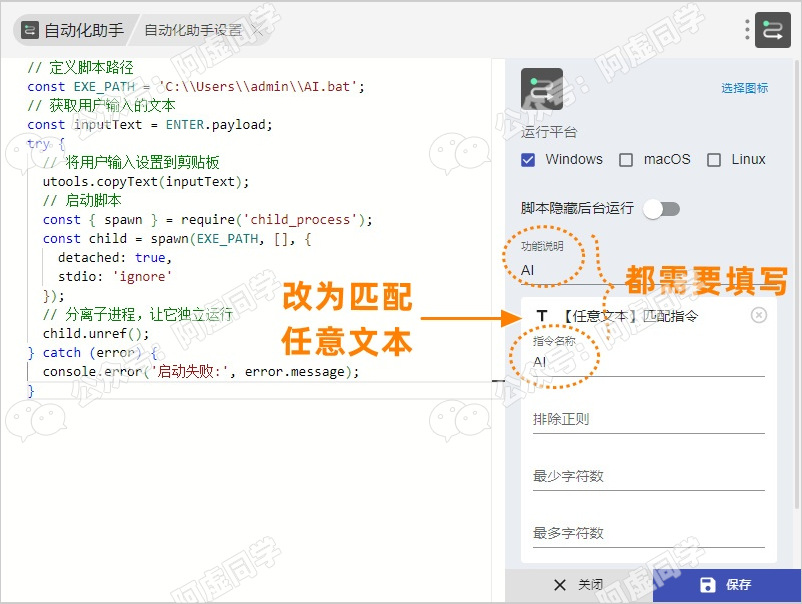Click the plugin logo at top-right corner

(x=773, y=30)
